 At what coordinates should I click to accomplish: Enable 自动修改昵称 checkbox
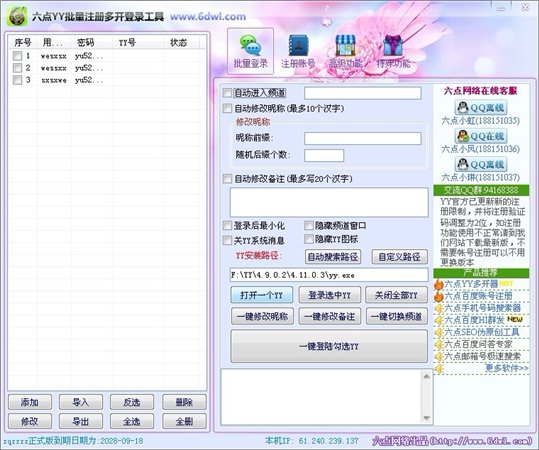[x=227, y=109]
